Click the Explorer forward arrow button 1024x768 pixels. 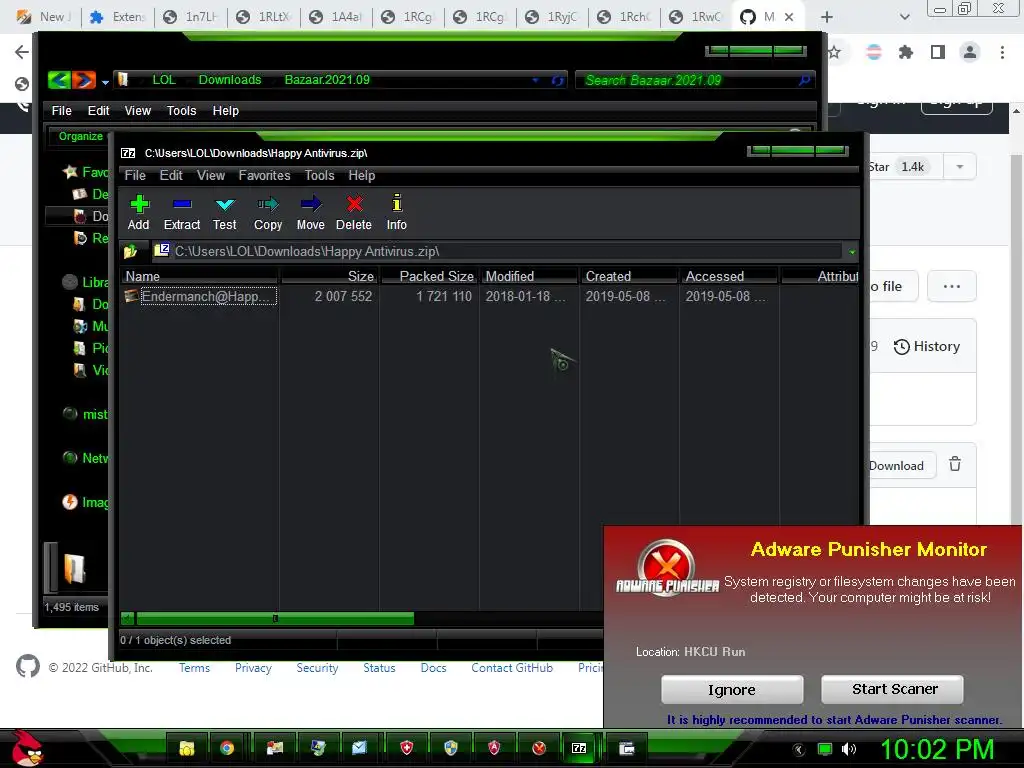click(84, 80)
